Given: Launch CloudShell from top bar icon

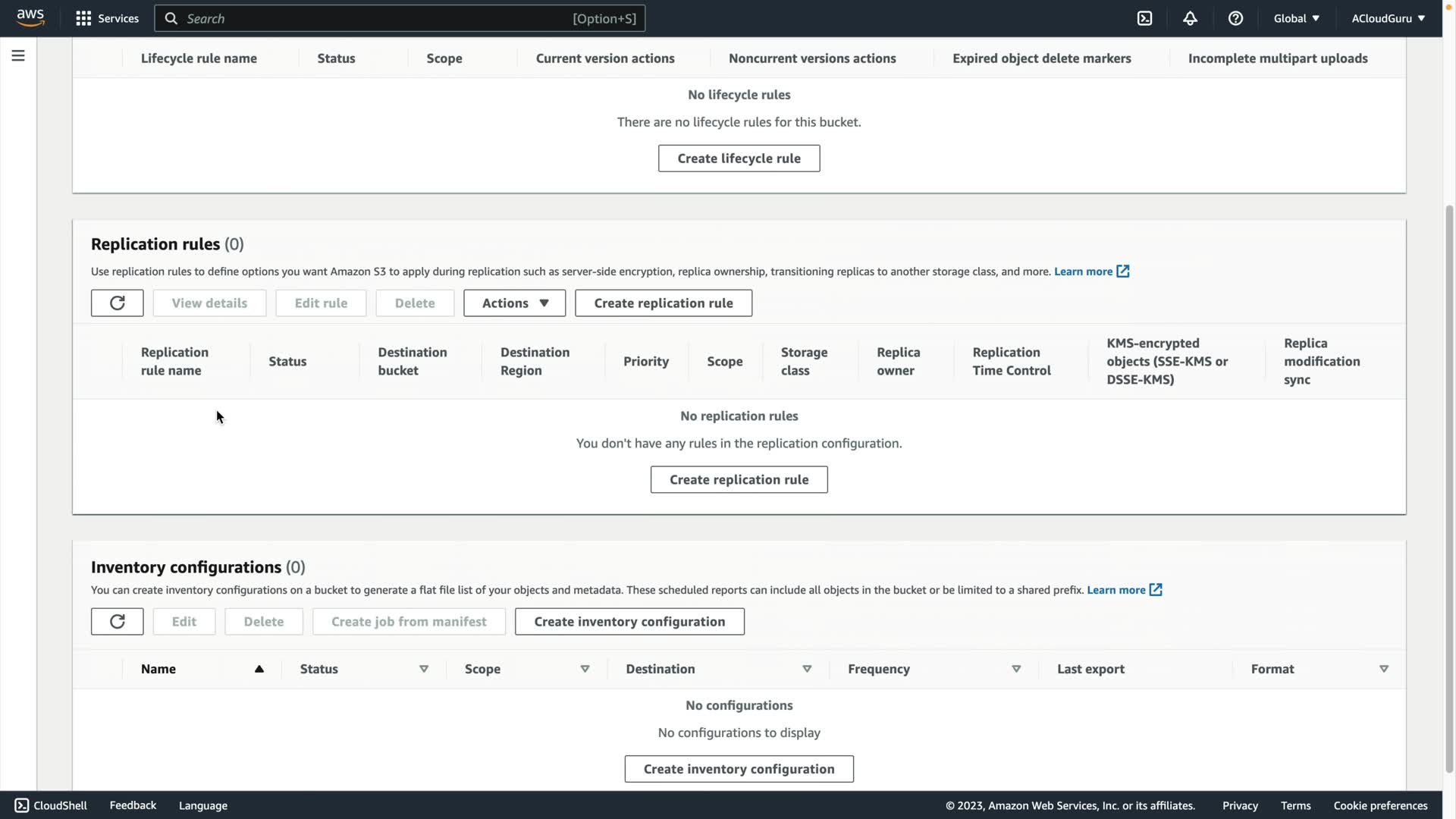Looking at the screenshot, I should pyautogui.click(x=1144, y=18).
